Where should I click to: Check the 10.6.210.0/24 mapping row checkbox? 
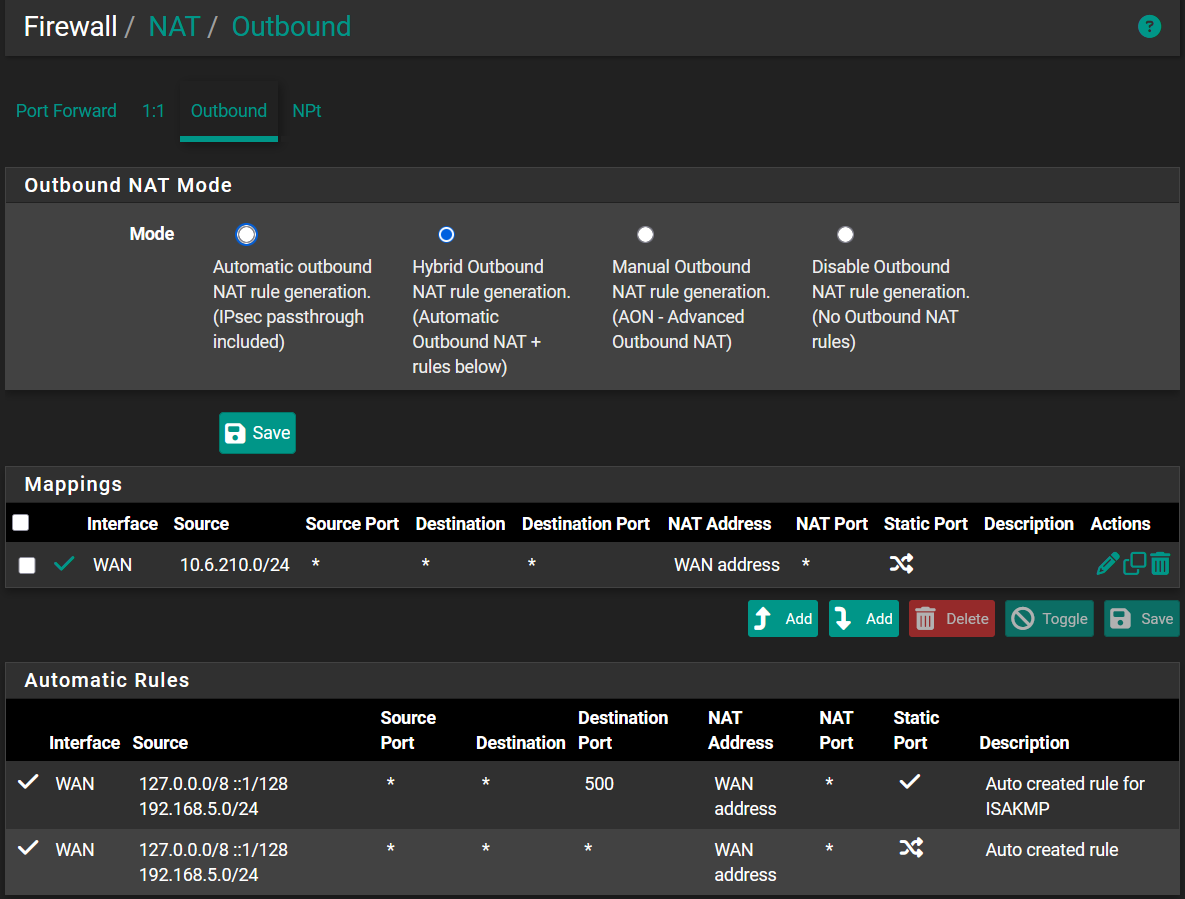27,566
